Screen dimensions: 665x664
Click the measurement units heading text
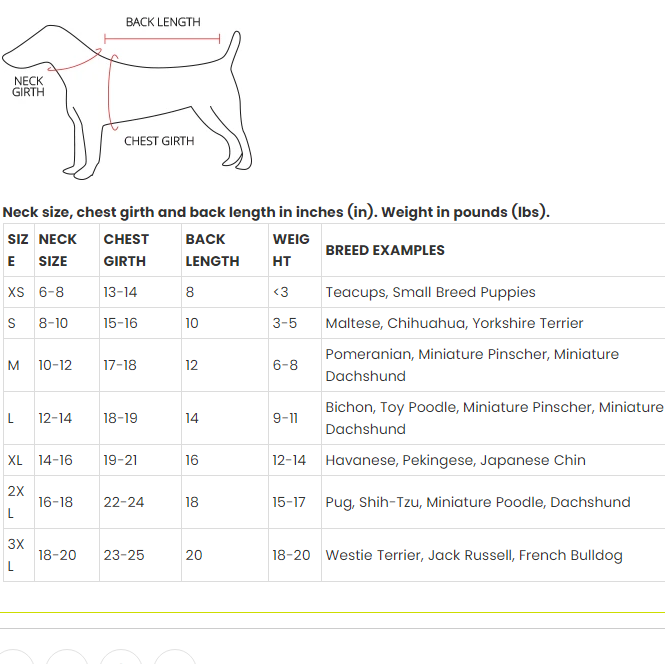coord(276,212)
